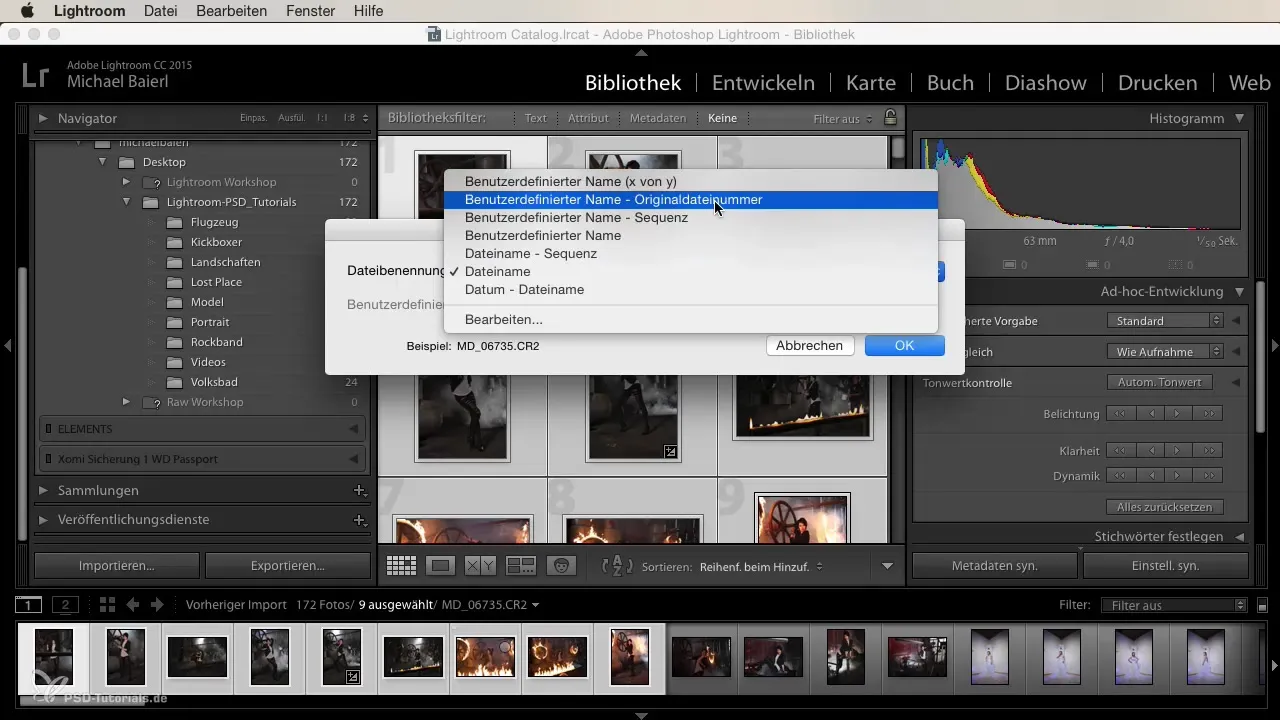
Task: Toggle the filmstrip filter switch
Action: 1262,605
